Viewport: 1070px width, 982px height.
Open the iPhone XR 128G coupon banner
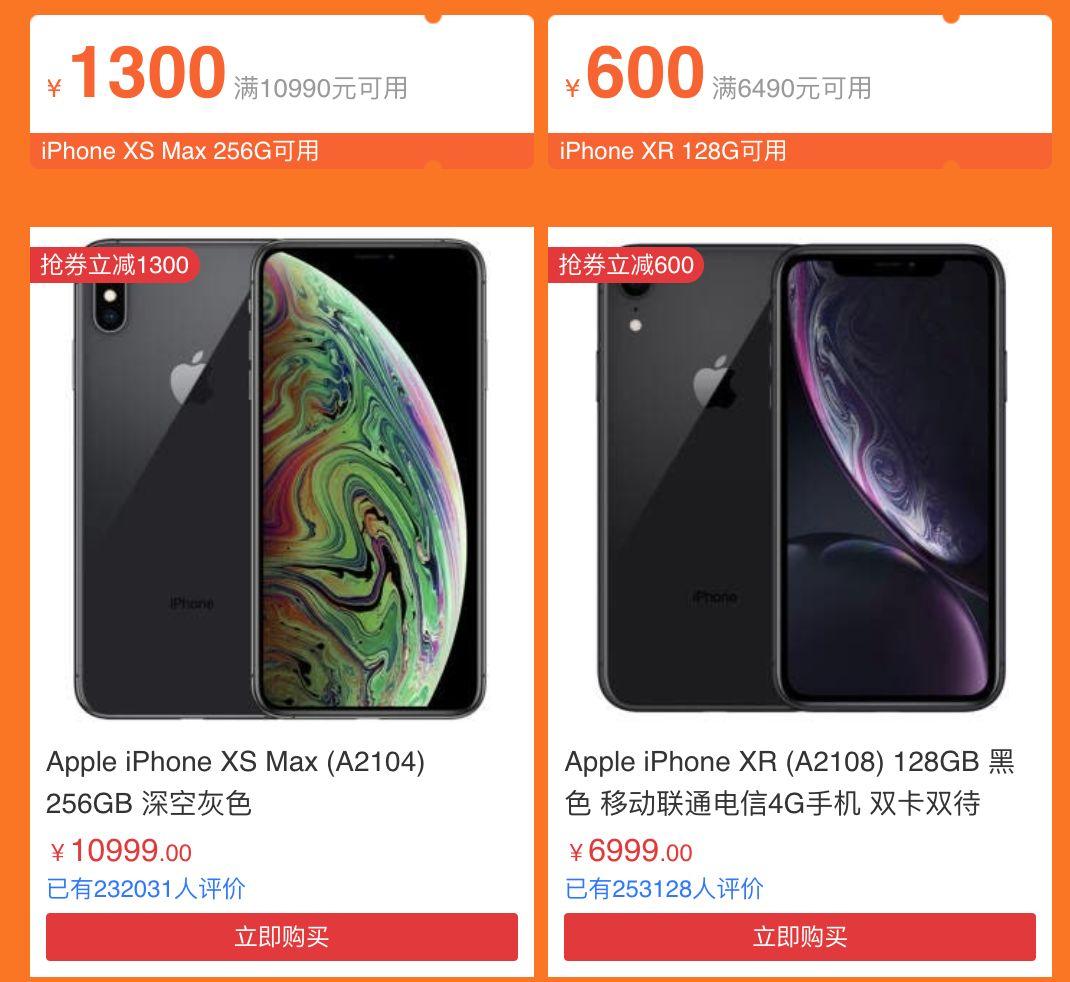(800, 151)
